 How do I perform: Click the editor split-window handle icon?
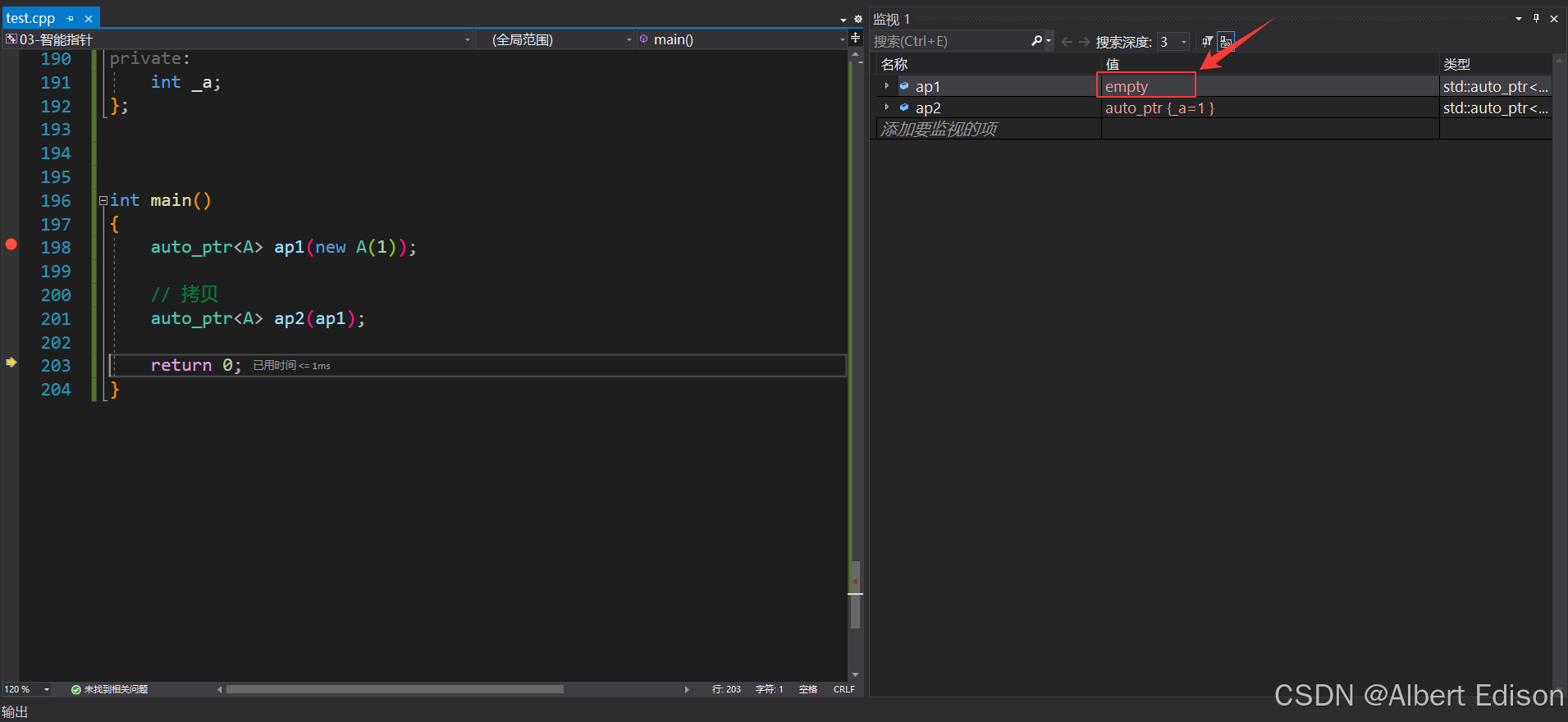[x=856, y=38]
